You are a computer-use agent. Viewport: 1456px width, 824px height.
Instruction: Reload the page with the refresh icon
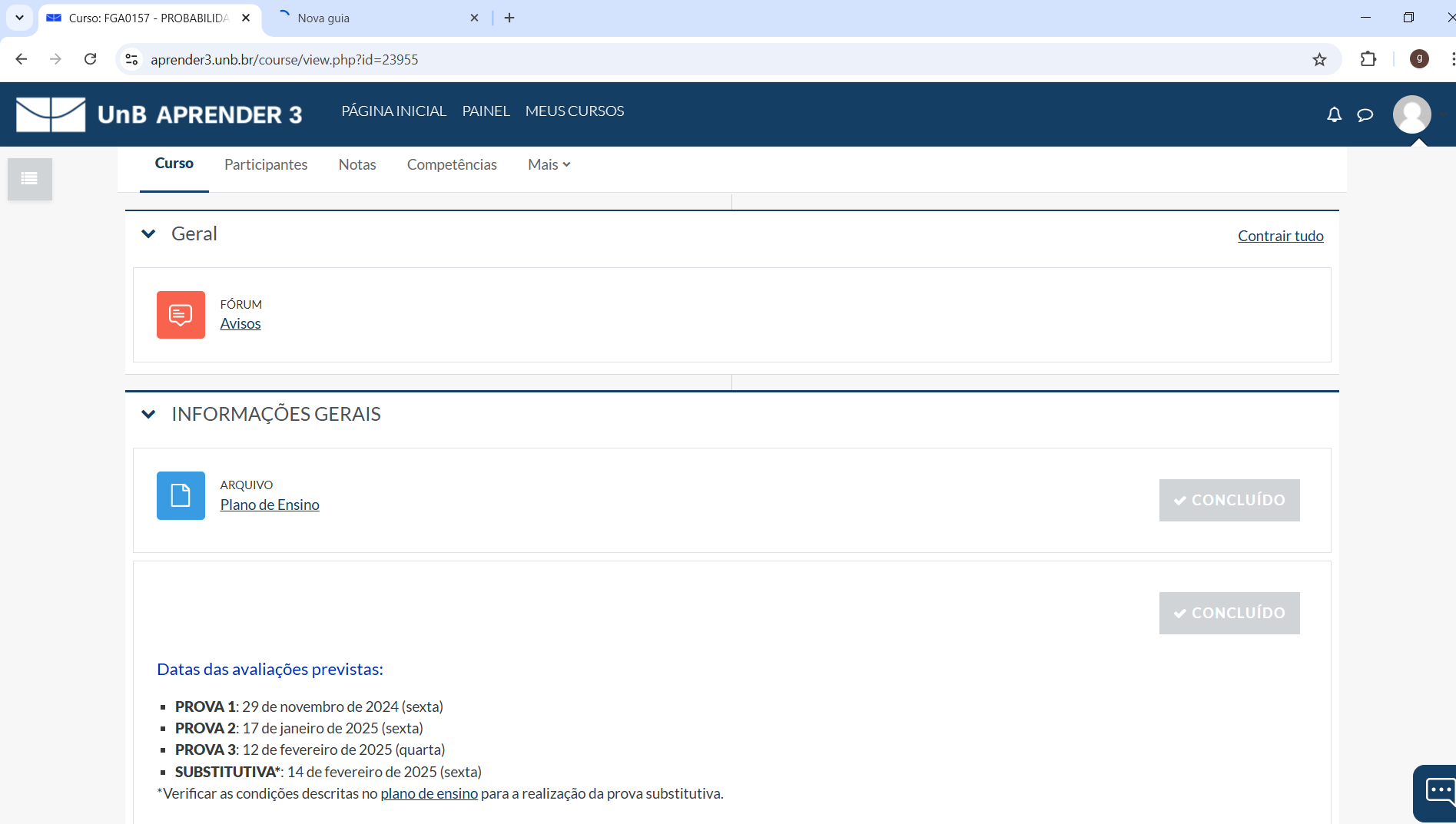(91, 59)
